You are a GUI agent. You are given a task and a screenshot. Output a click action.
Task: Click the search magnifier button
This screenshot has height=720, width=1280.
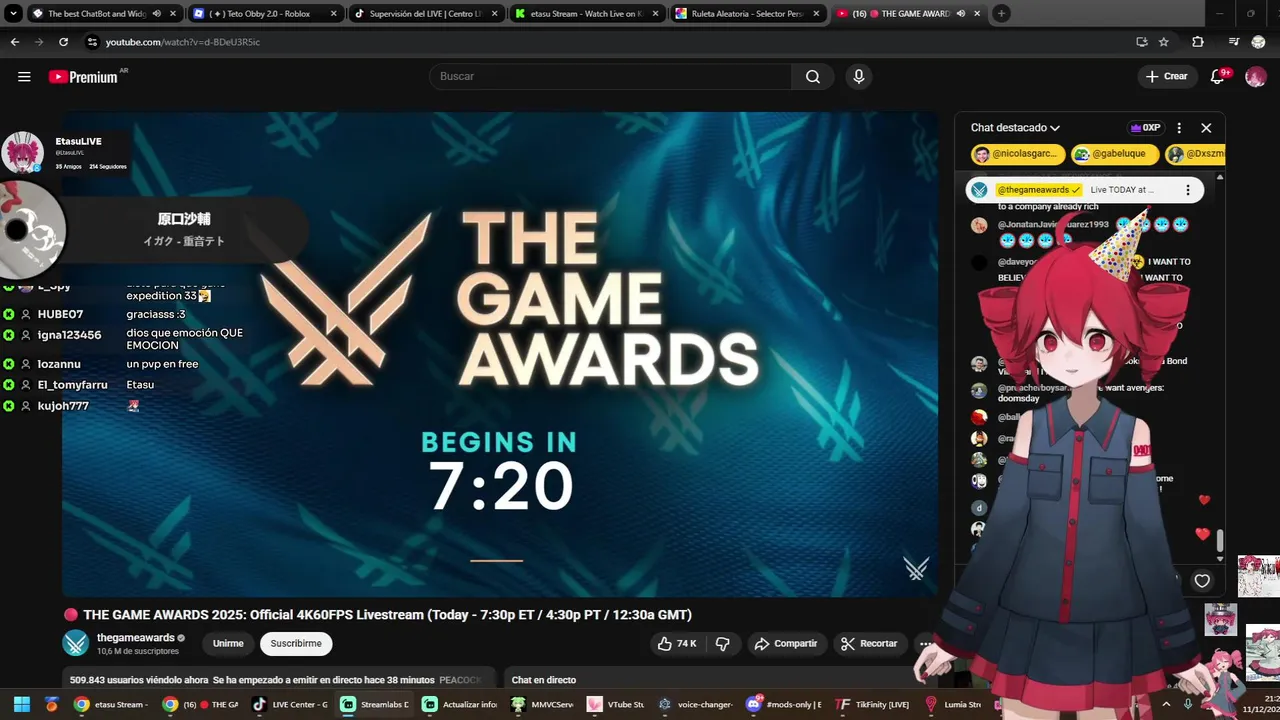813,77
